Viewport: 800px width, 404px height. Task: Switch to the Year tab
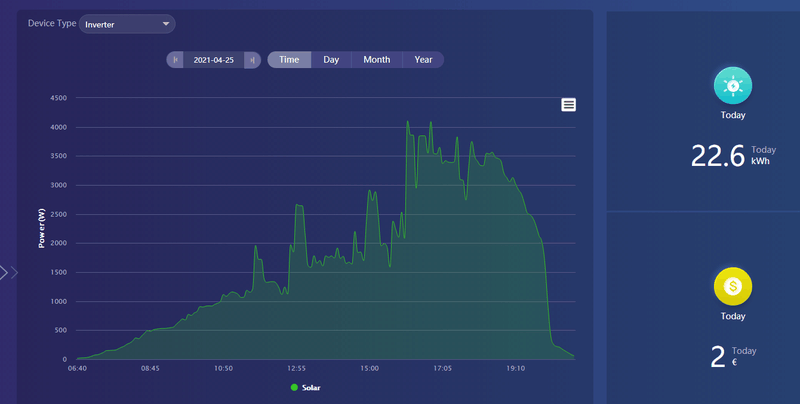point(423,60)
